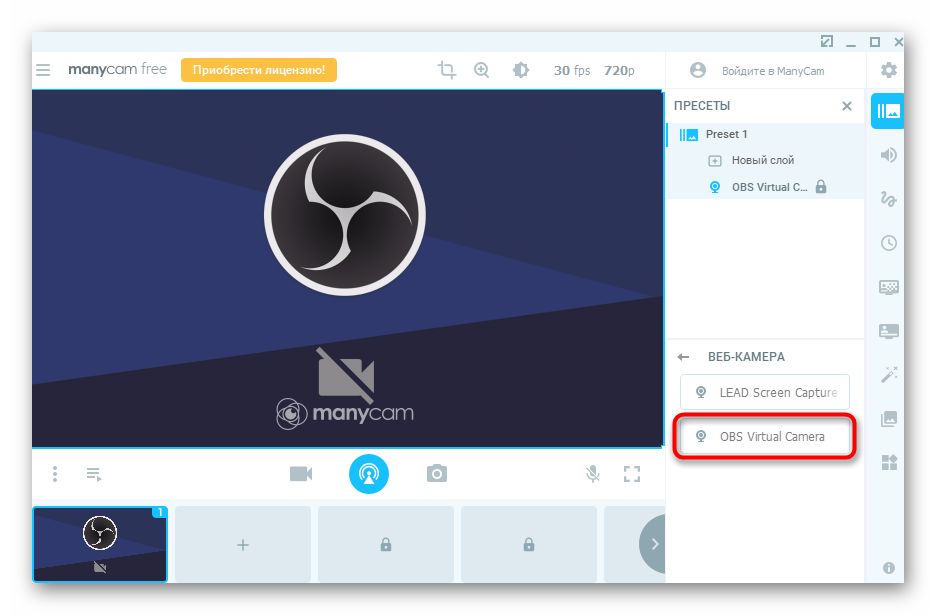The width and height of the screenshot is (936, 615).
Task: Take a snapshot with camera icon
Action: click(436, 473)
